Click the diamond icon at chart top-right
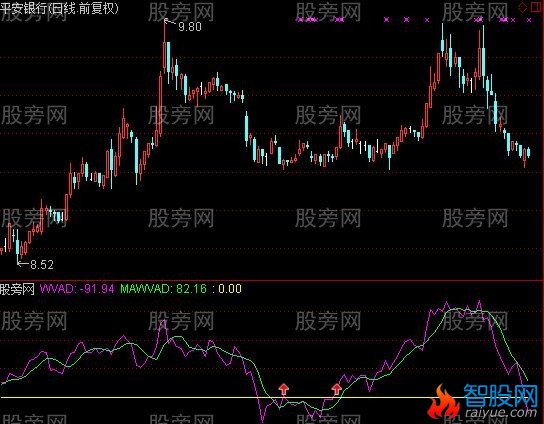 coord(523,7)
